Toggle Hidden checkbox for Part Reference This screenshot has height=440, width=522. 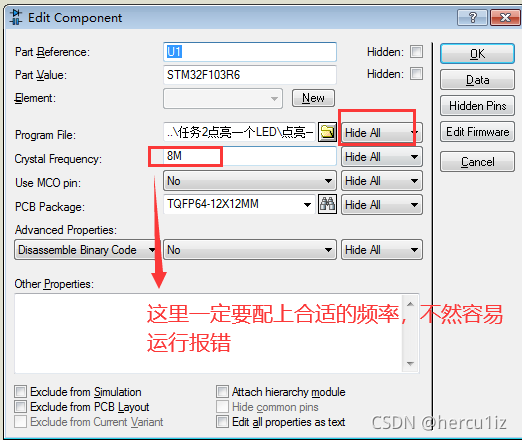coord(416,52)
